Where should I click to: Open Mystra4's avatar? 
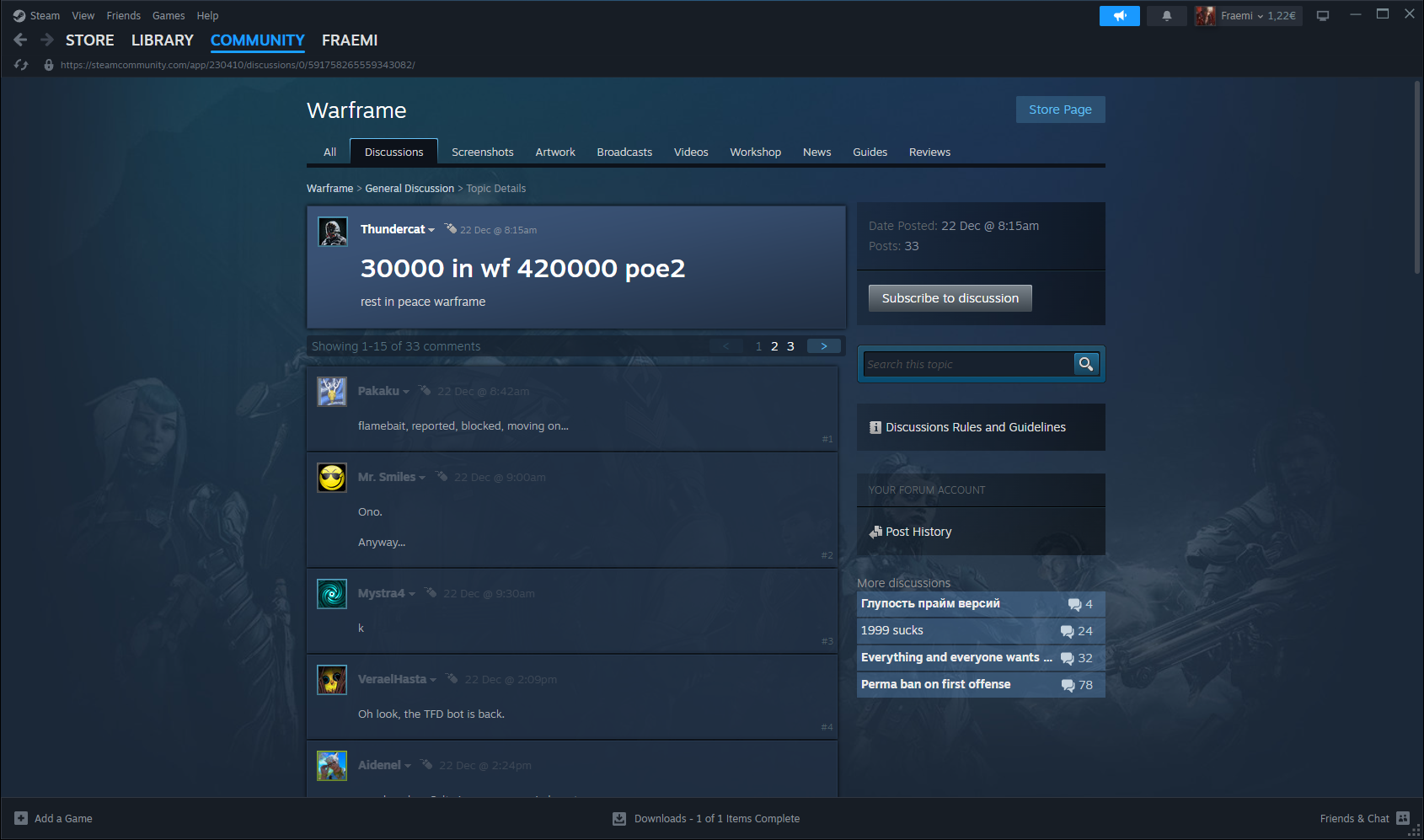click(332, 594)
